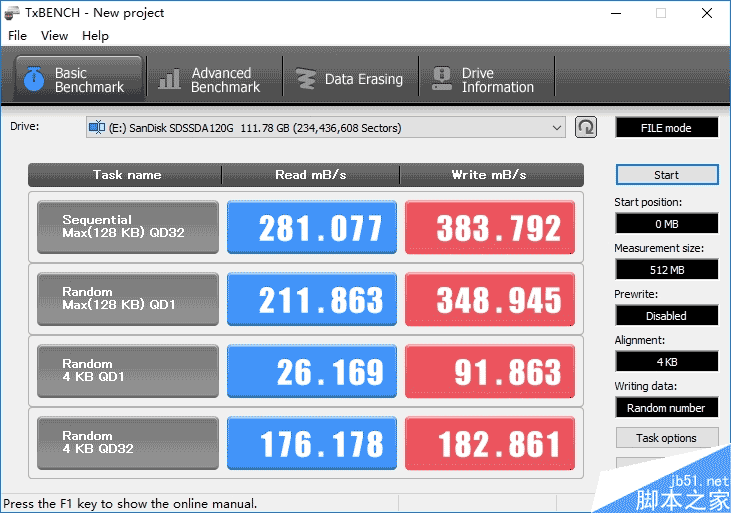Click the read result 211.863

312,299
